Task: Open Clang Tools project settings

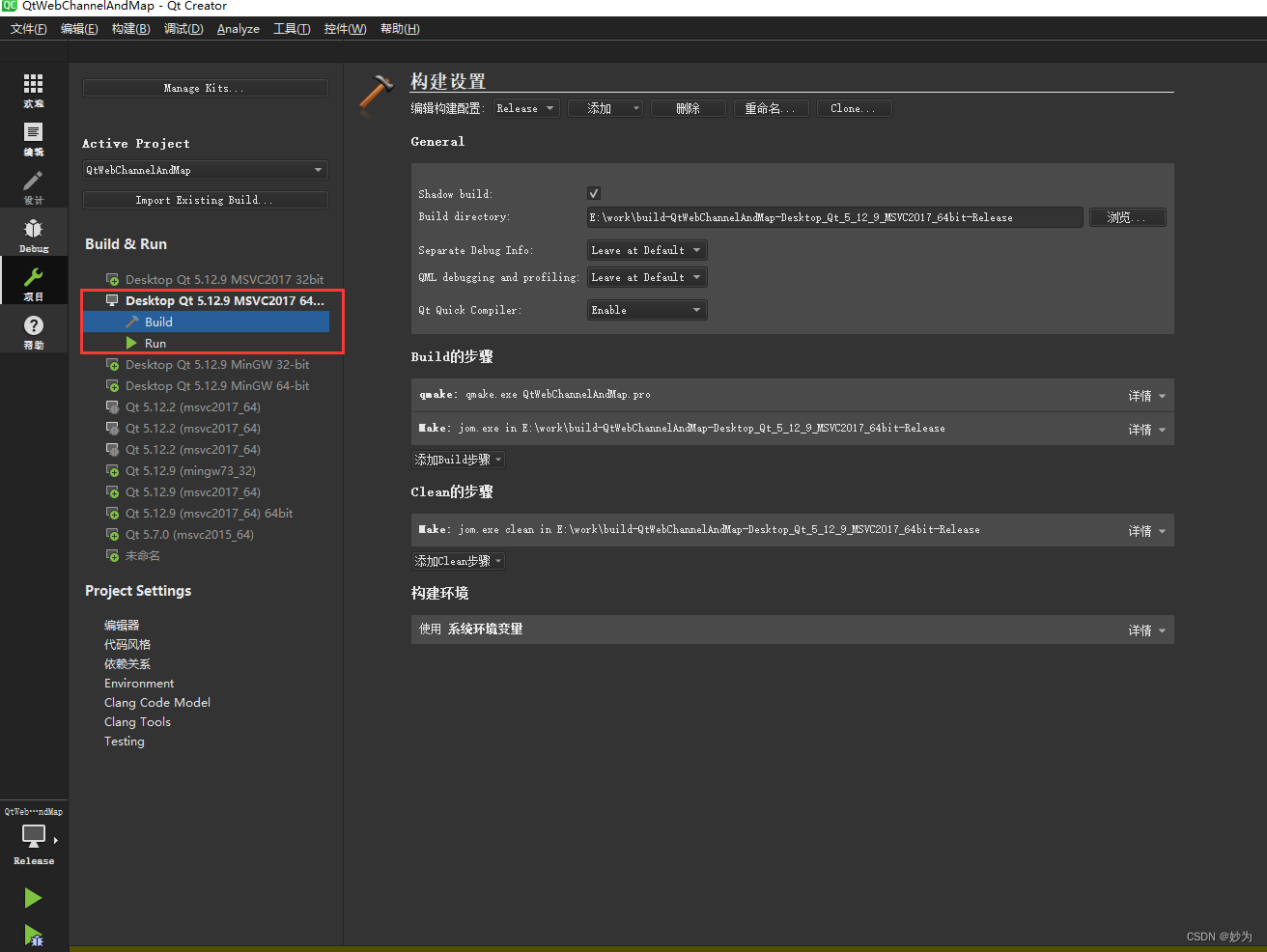Action: (x=137, y=722)
